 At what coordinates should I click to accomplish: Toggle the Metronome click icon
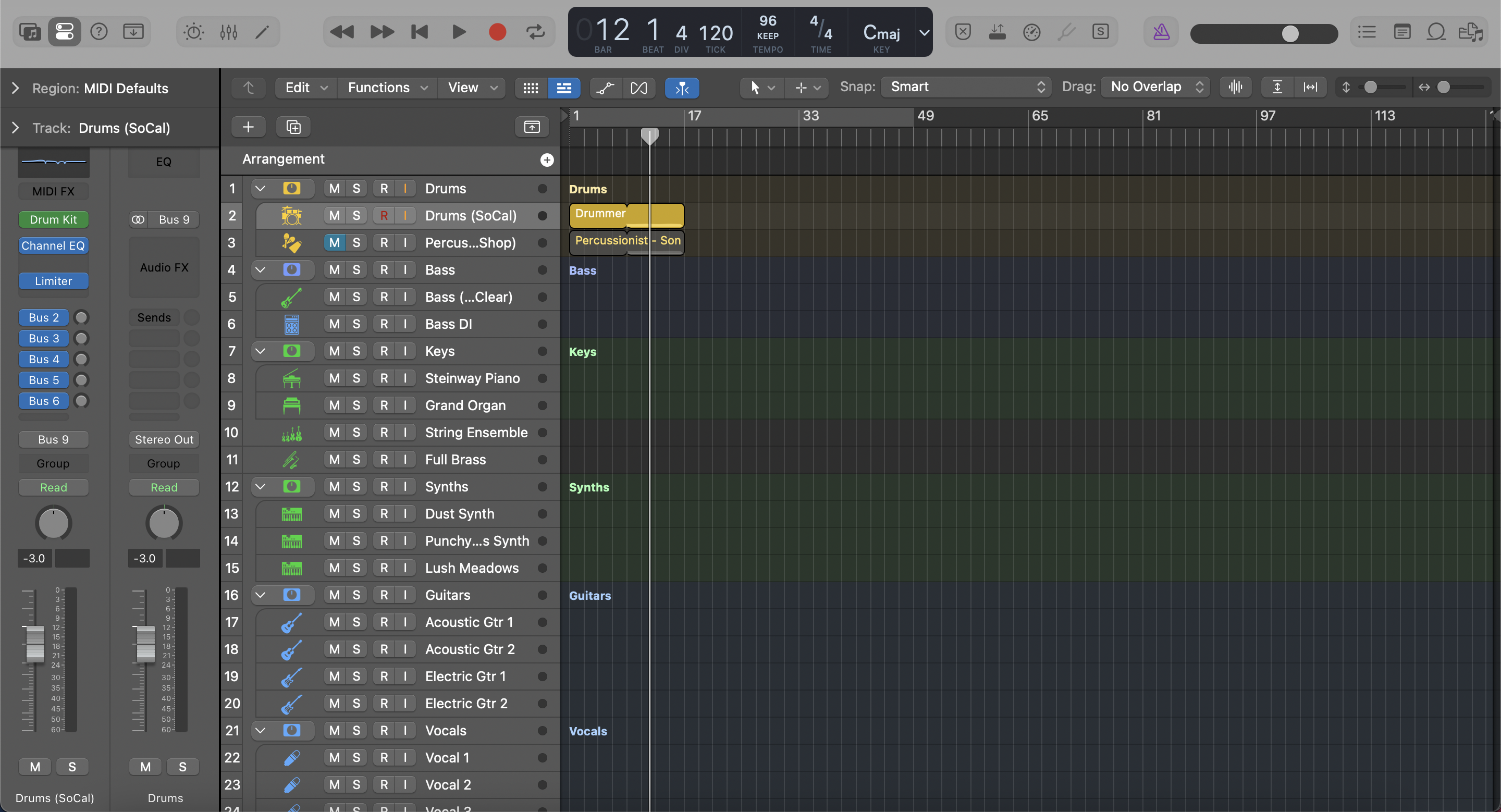point(1161,32)
